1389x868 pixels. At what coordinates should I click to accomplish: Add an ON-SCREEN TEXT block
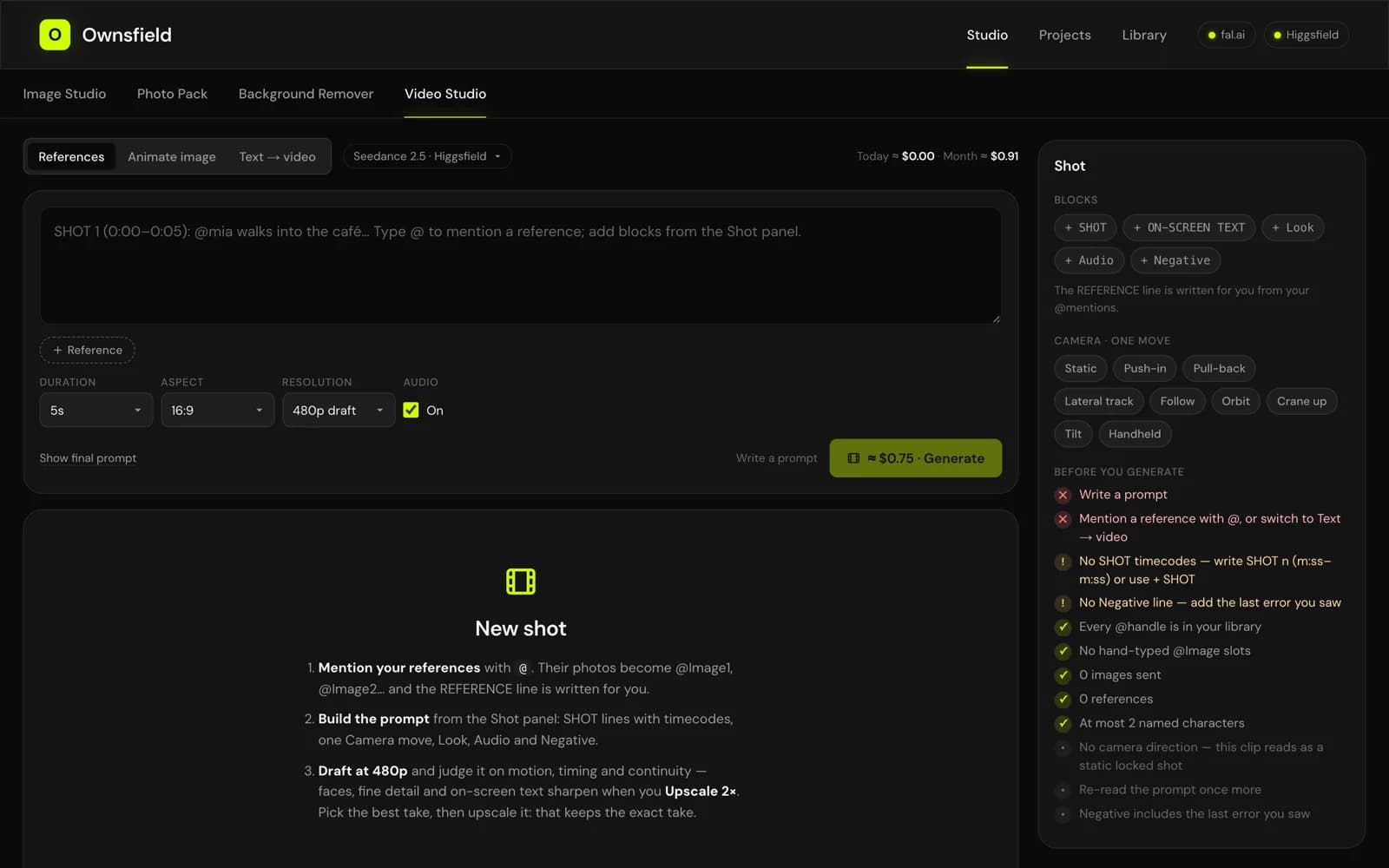(x=1188, y=227)
